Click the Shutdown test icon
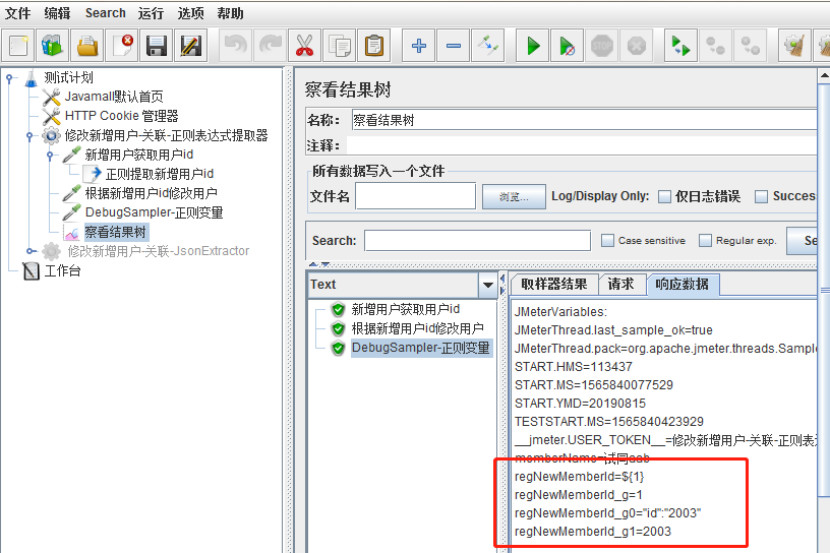The image size is (830, 553). pyautogui.click(x=636, y=46)
